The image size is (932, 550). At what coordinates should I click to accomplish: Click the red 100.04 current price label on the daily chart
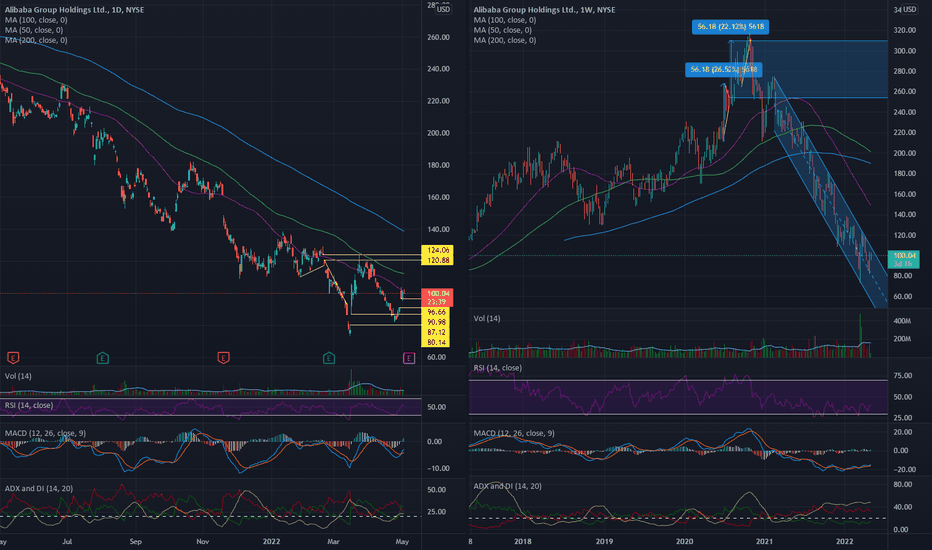point(437,294)
